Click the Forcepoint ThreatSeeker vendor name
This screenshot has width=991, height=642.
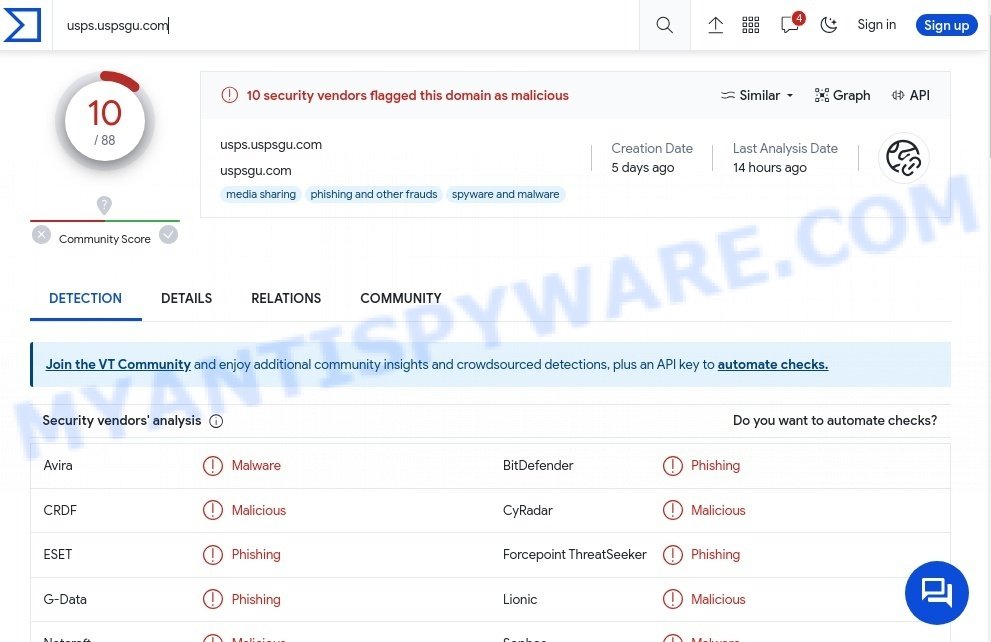575,554
